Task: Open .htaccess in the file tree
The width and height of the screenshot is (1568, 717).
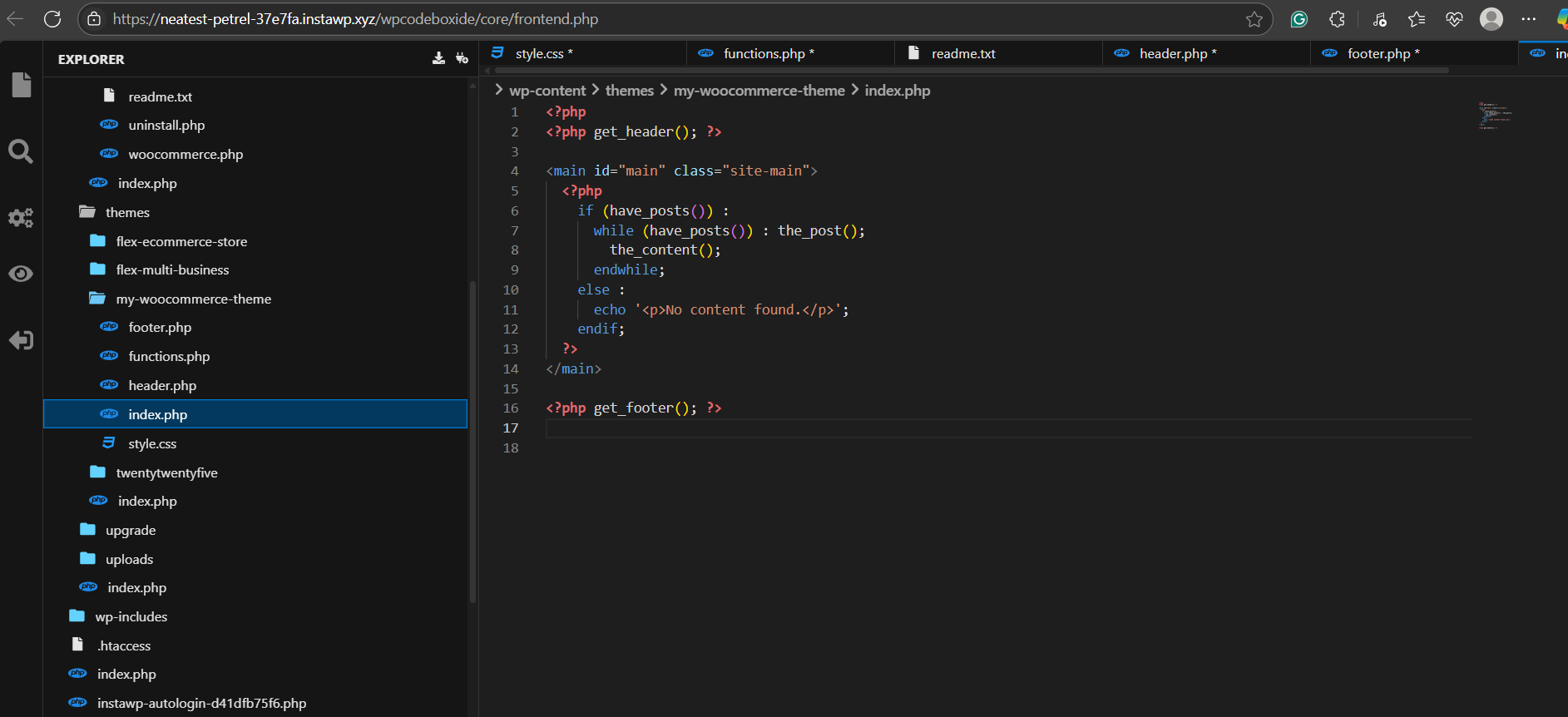Action: click(x=124, y=645)
